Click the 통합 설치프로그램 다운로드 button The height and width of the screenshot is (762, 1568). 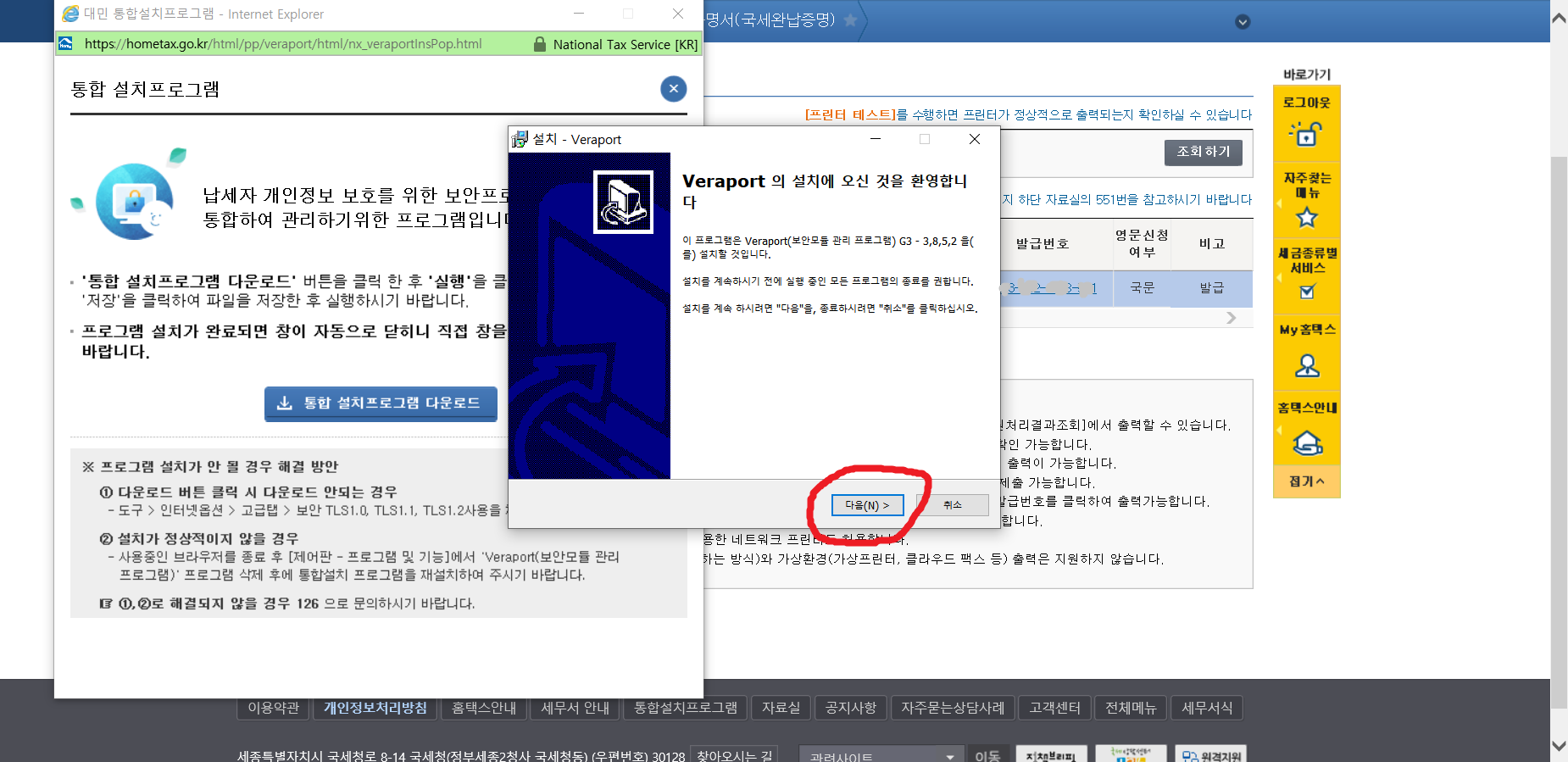tap(381, 403)
